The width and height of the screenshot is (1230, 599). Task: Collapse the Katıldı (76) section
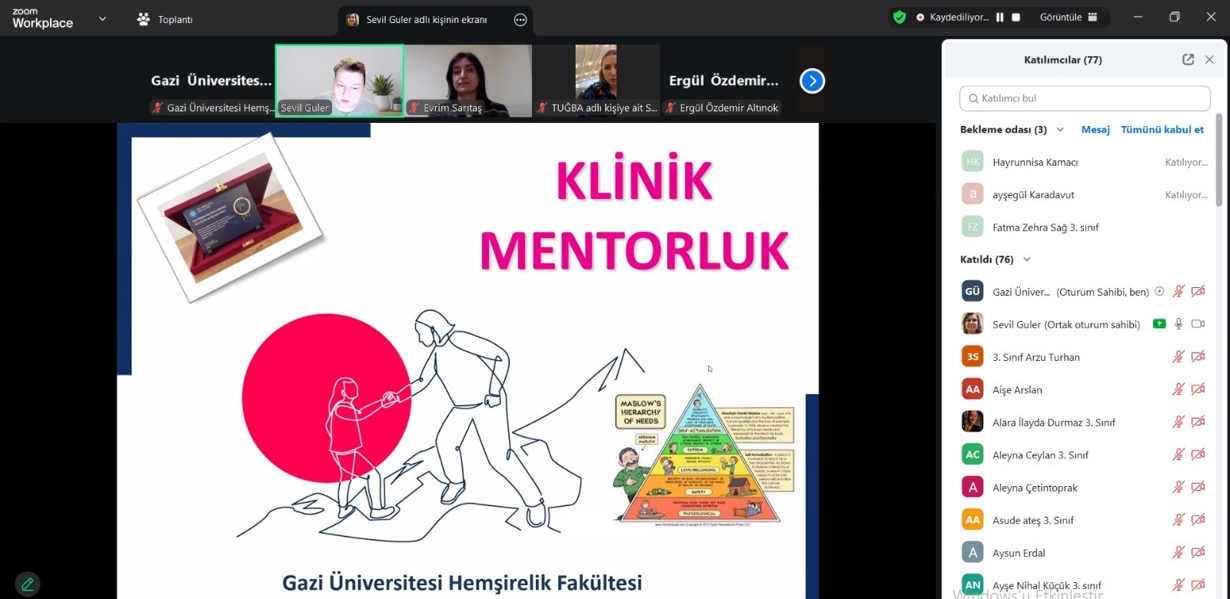pyautogui.click(x=1026, y=260)
